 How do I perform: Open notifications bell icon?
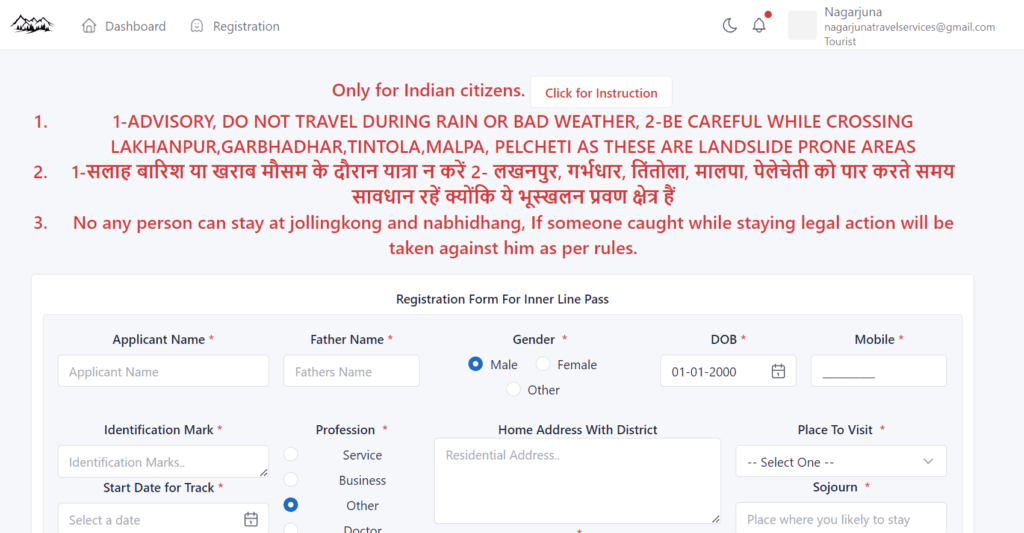(x=759, y=25)
